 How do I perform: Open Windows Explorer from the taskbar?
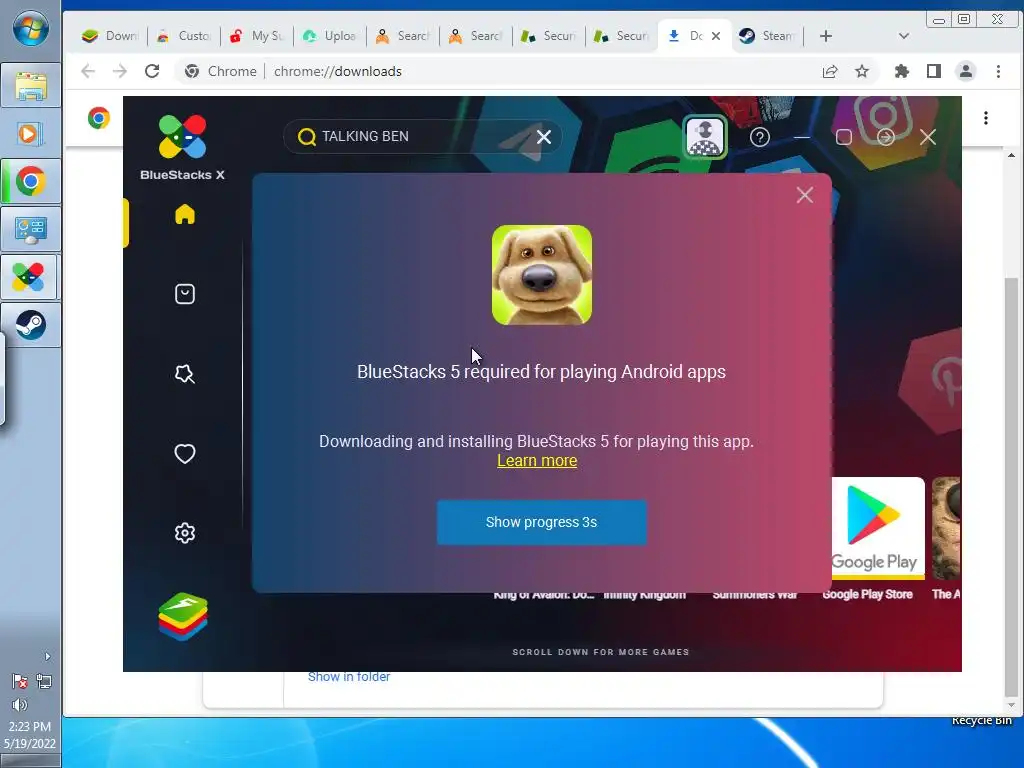pos(31,86)
